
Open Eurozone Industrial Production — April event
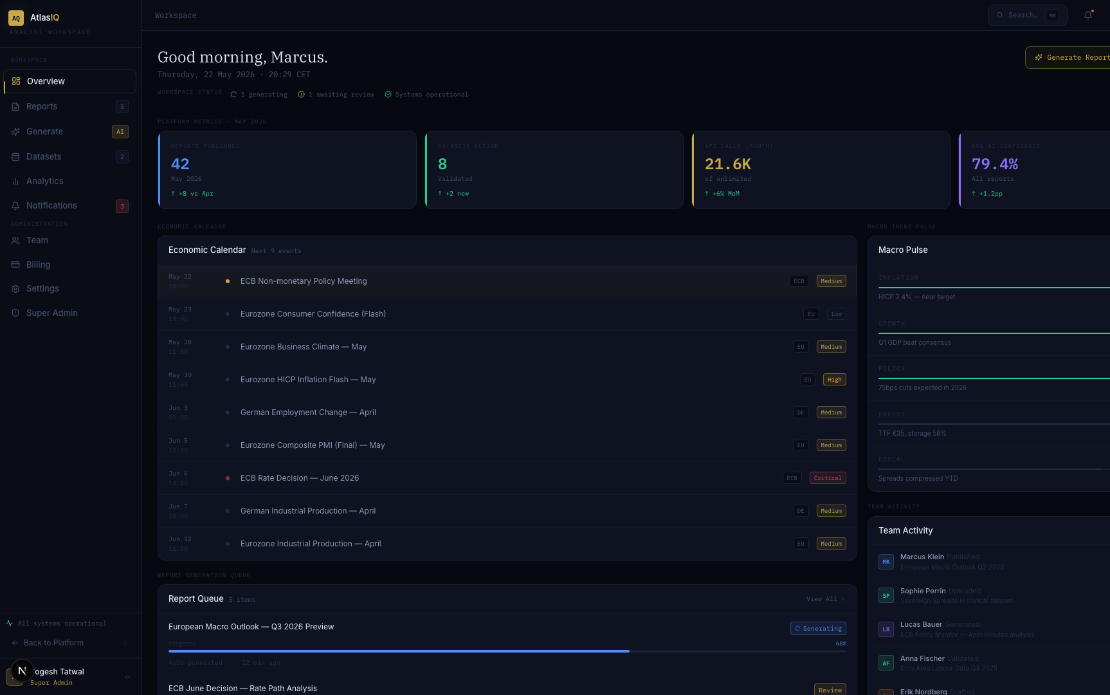[x=507, y=544]
